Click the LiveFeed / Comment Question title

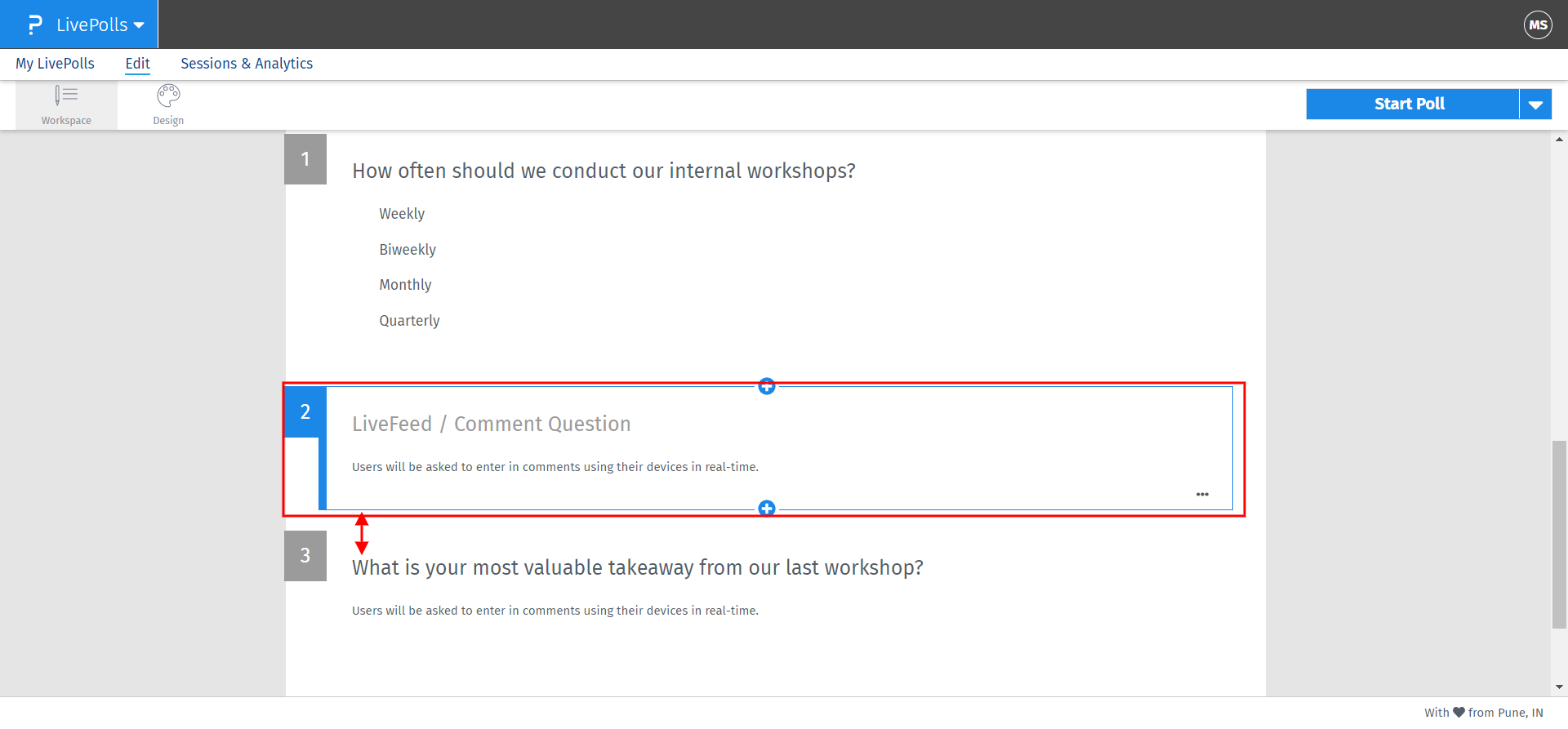click(x=491, y=424)
